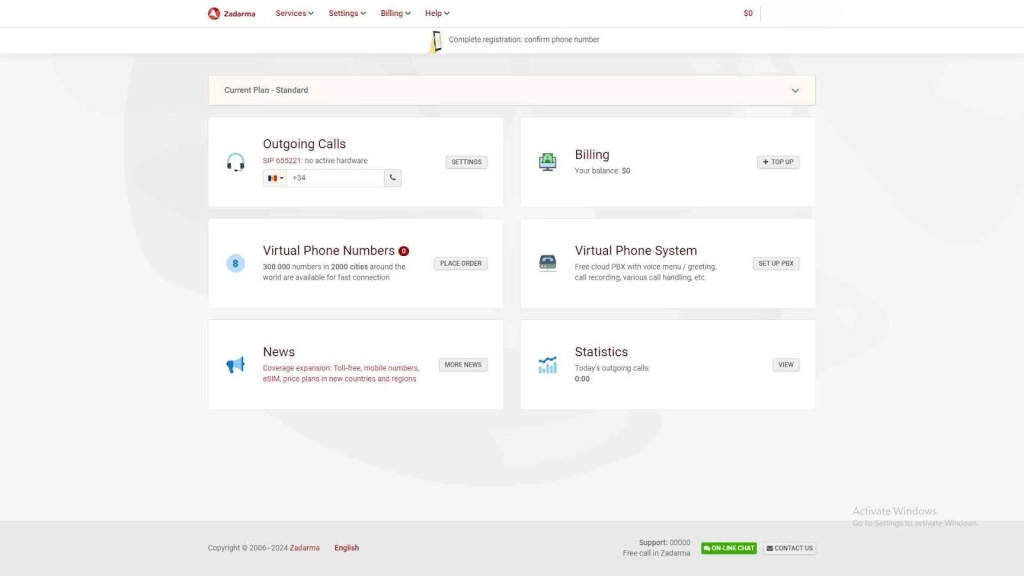1024x576 pixels.
Task: Click the Zadarma logo icon
Action: [x=214, y=13]
